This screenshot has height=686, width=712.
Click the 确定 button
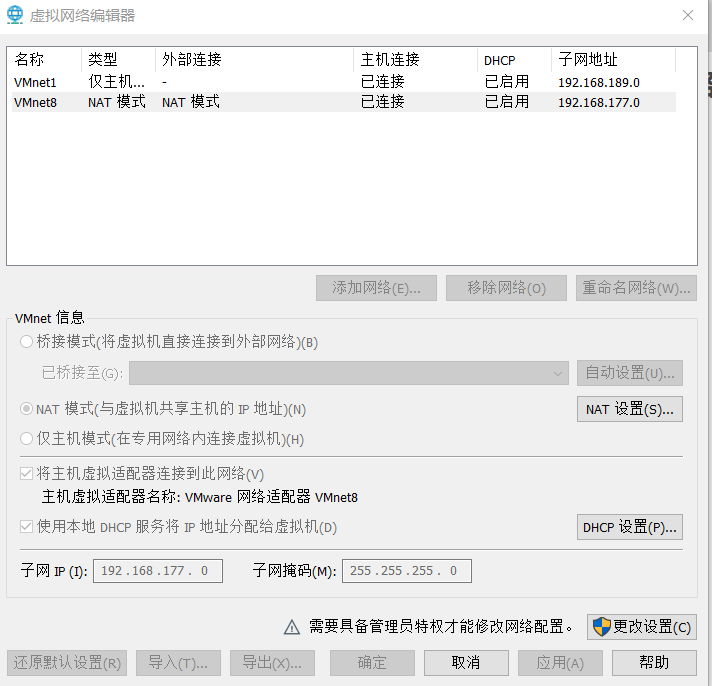coord(372,663)
